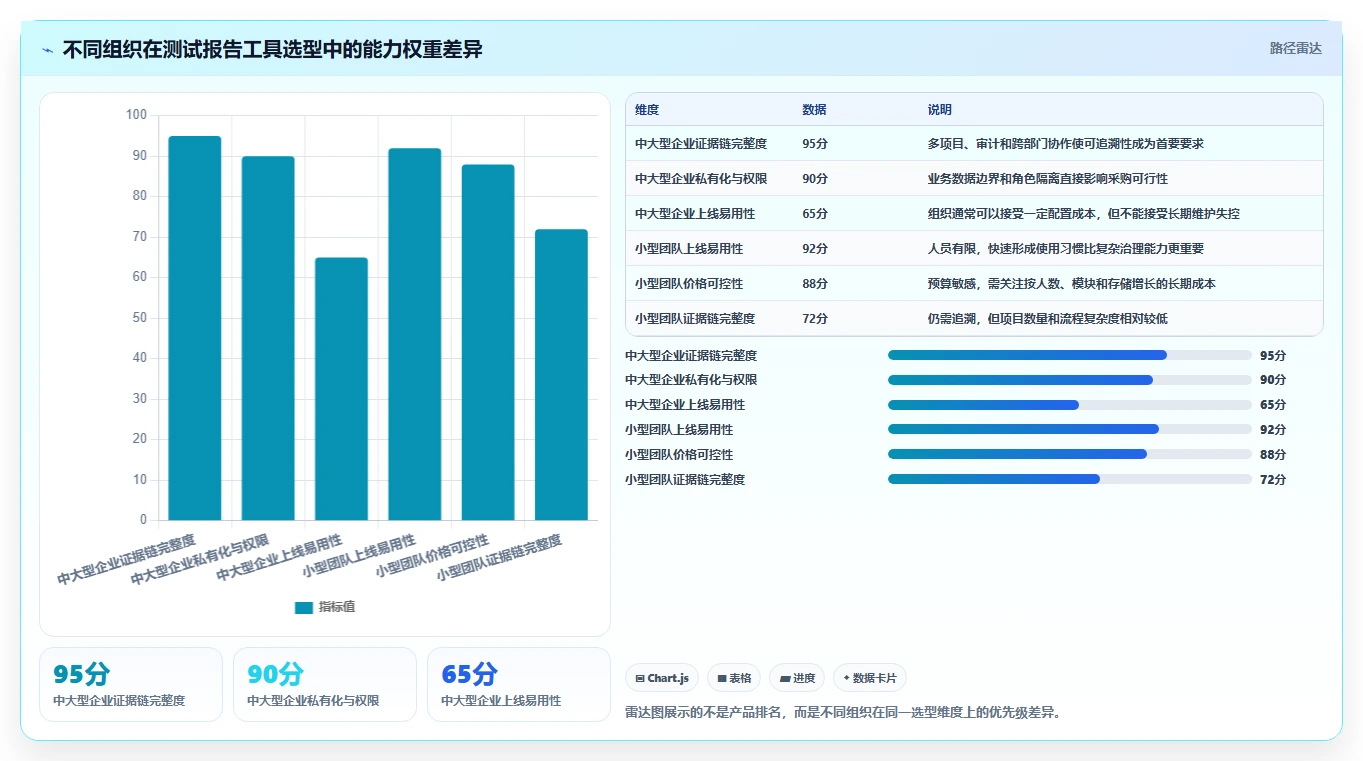Click the 小型团队上线易用性 chart bar
Image resolution: width=1363 pixels, height=761 pixels.
(x=415, y=334)
